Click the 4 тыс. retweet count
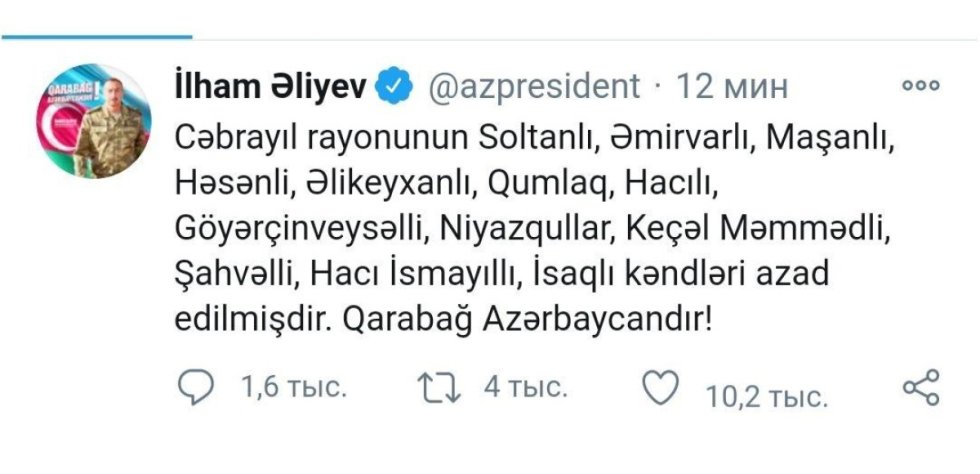The height and width of the screenshot is (474, 980). pyautogui.click(x=527, y=388)
